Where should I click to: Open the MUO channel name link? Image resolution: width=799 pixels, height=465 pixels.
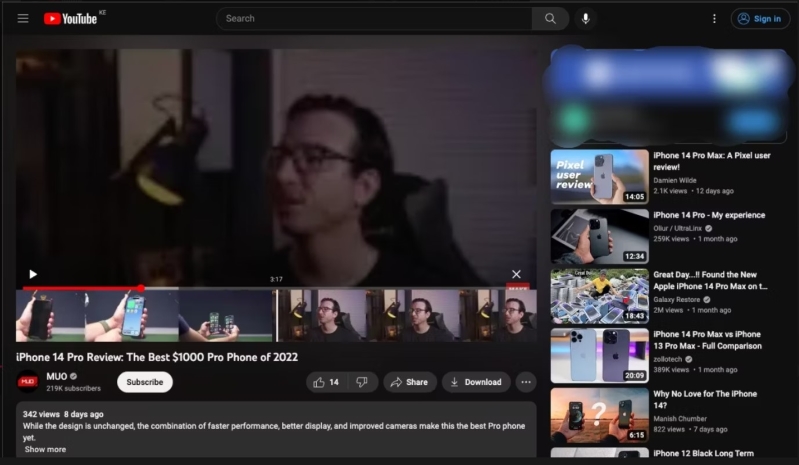(x=57, y=376)
